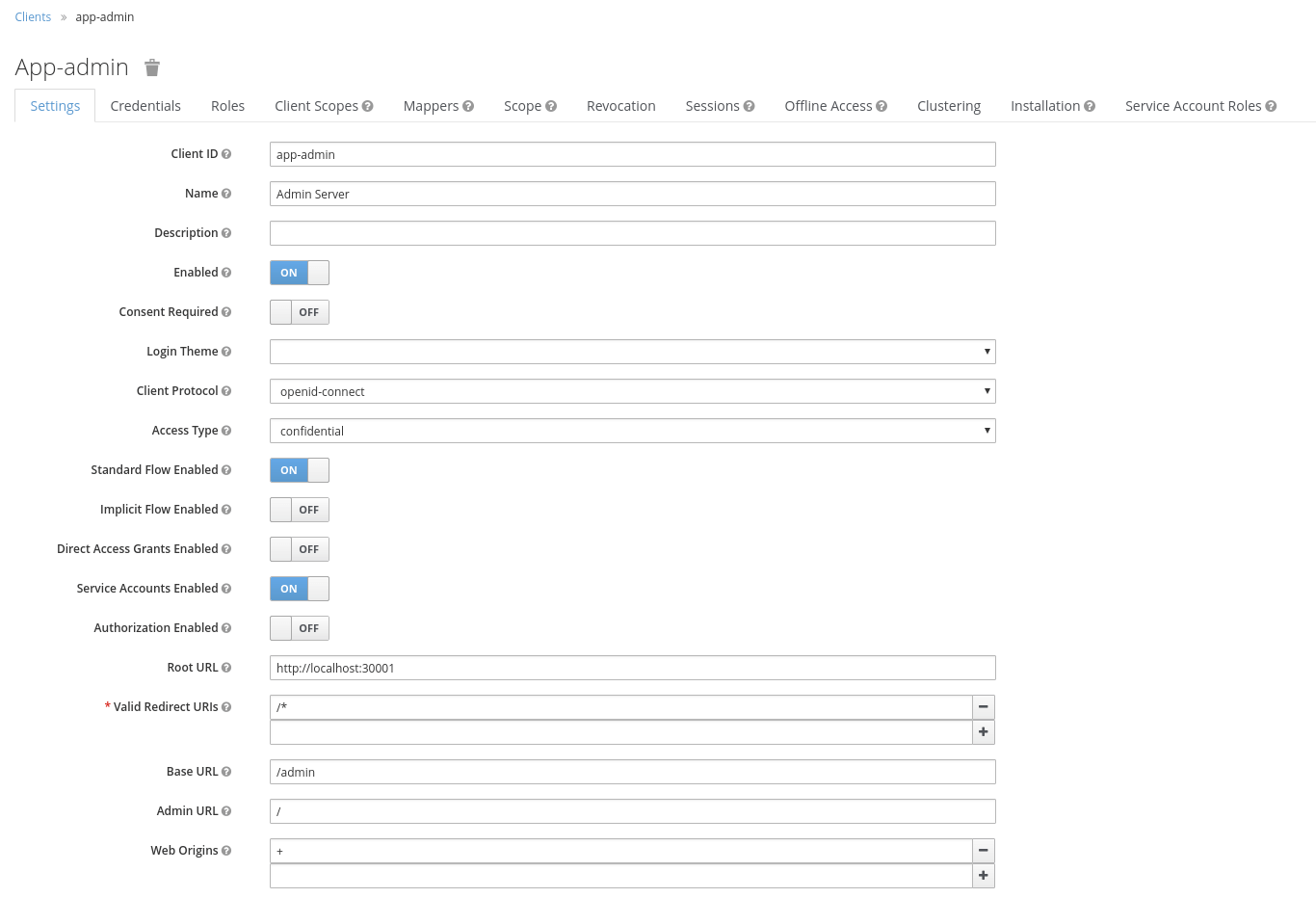Viewport: 1316px width, 898px height.
Task: Click help icon next to Access Type
Action: click(x=226, y=431)
